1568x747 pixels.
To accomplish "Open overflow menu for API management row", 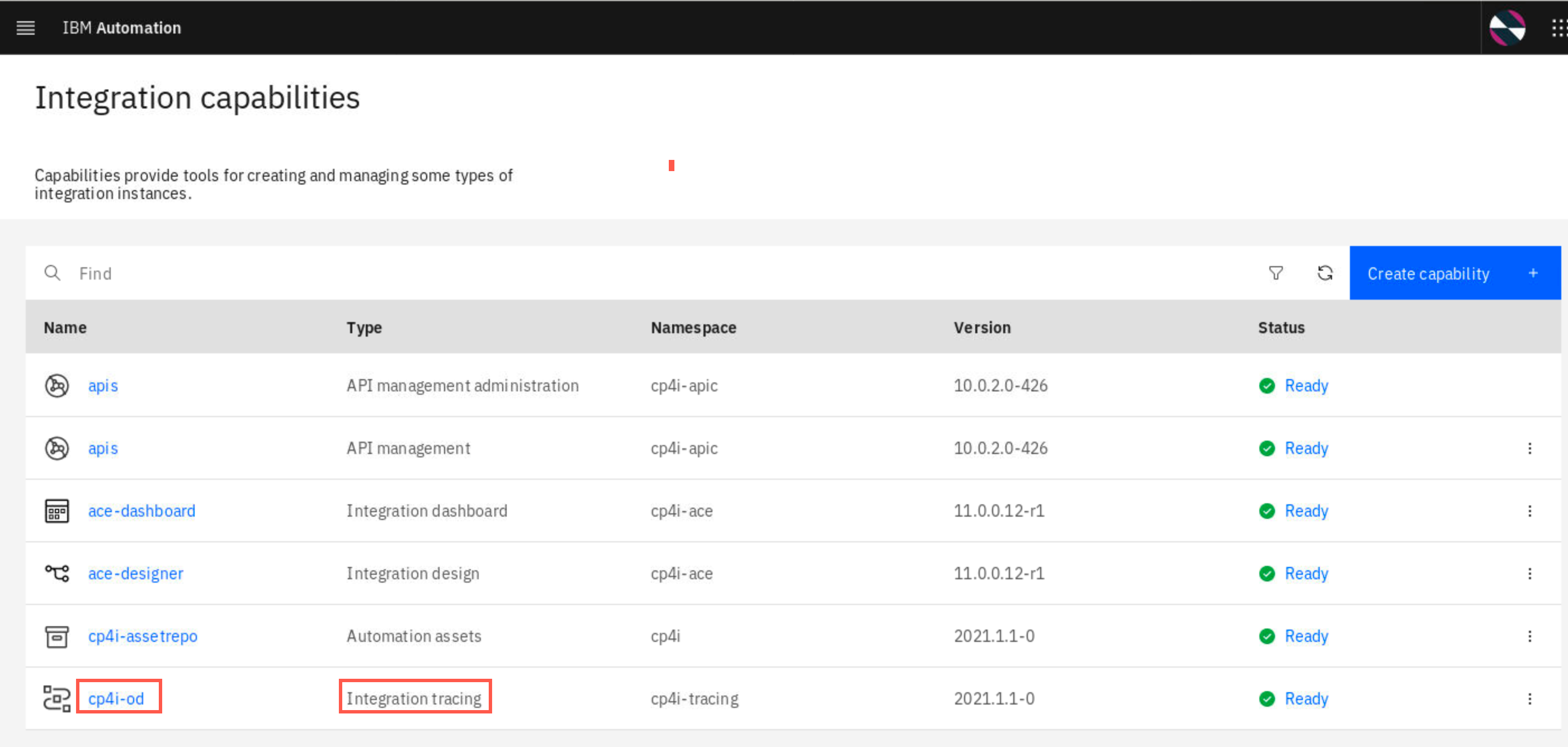I will tap(1529, 448).
